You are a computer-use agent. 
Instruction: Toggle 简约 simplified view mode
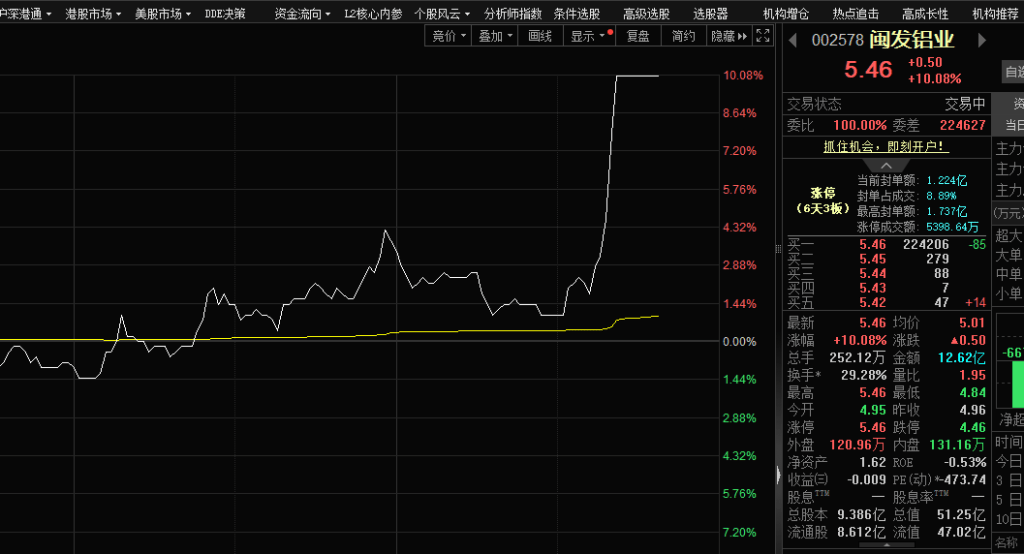point(683,36)
